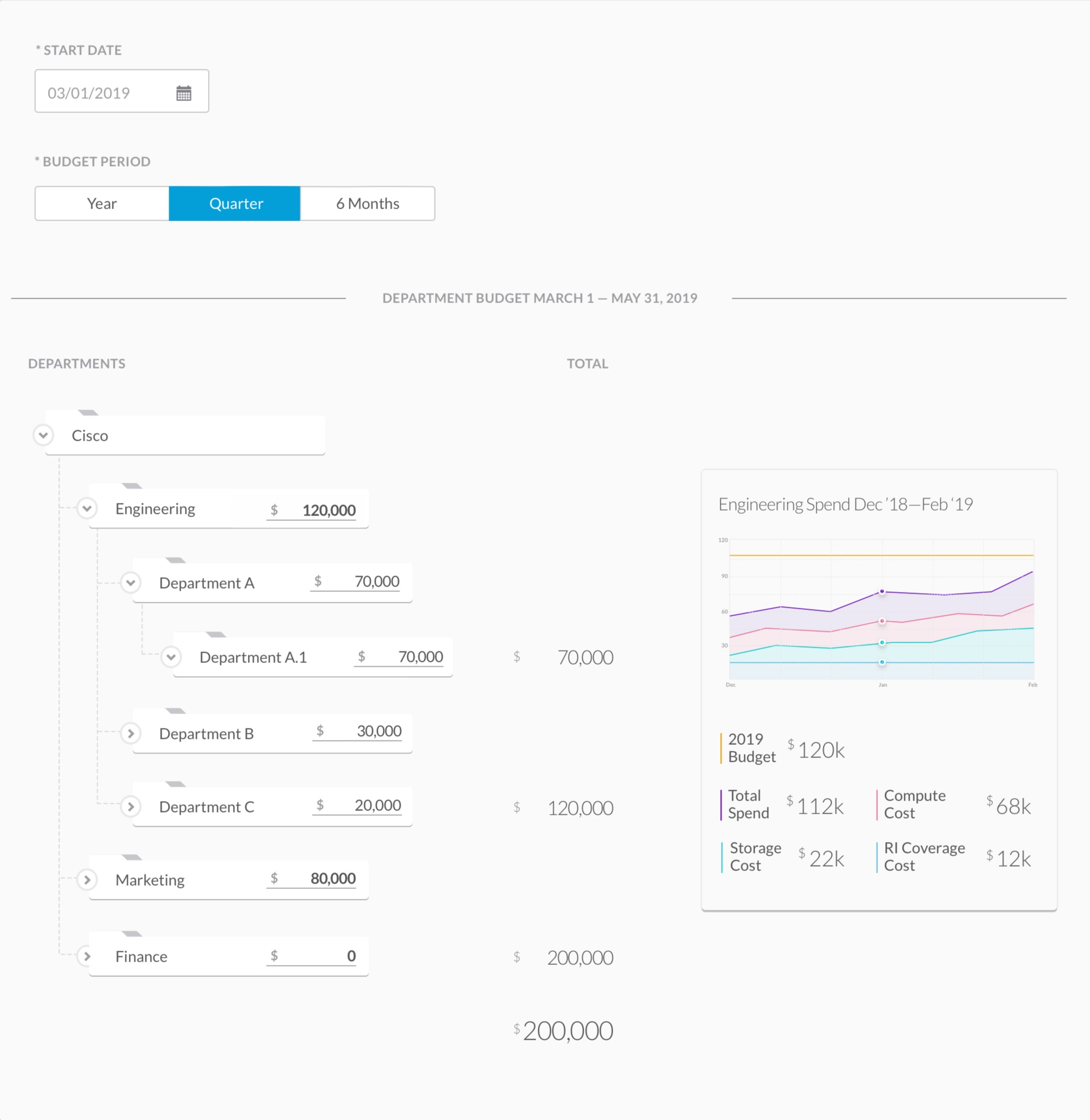Select the Year budget period

pyautogui.click(x=102, y=204)
